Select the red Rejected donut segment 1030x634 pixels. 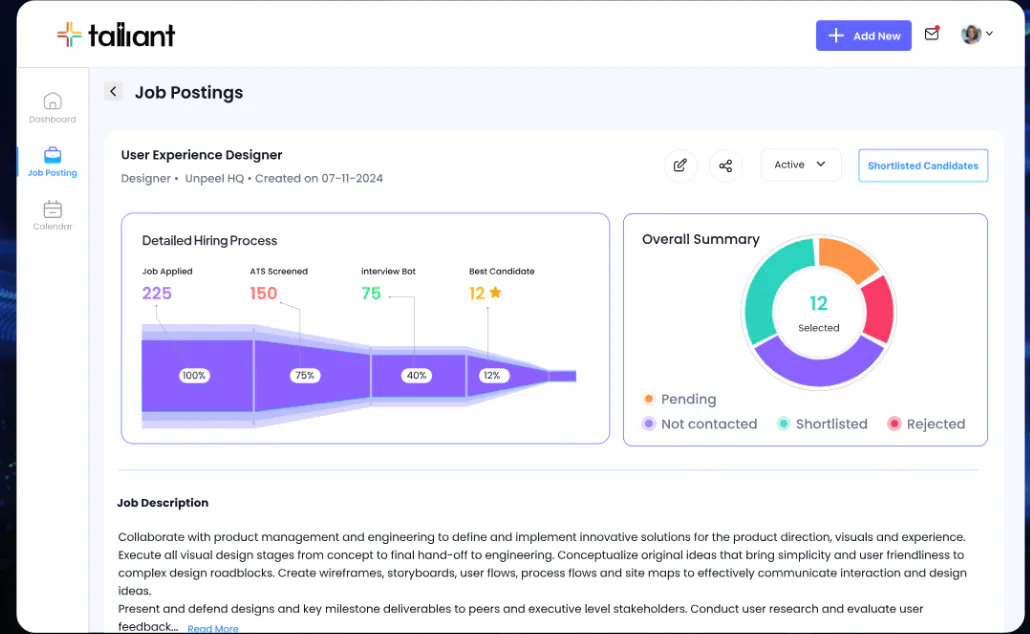[x=880, y=310]
